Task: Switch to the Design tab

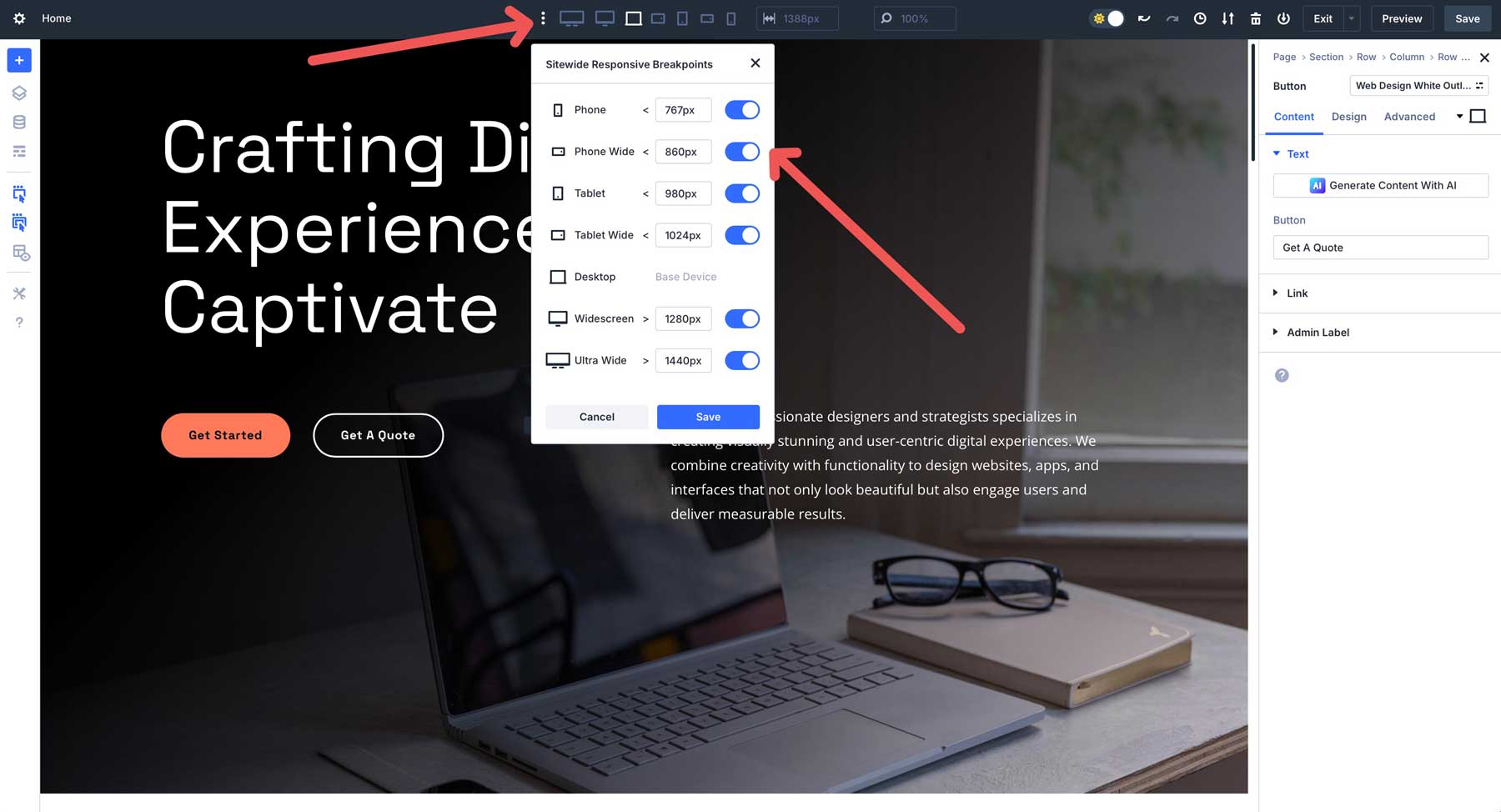Action: pos(1348,117)
